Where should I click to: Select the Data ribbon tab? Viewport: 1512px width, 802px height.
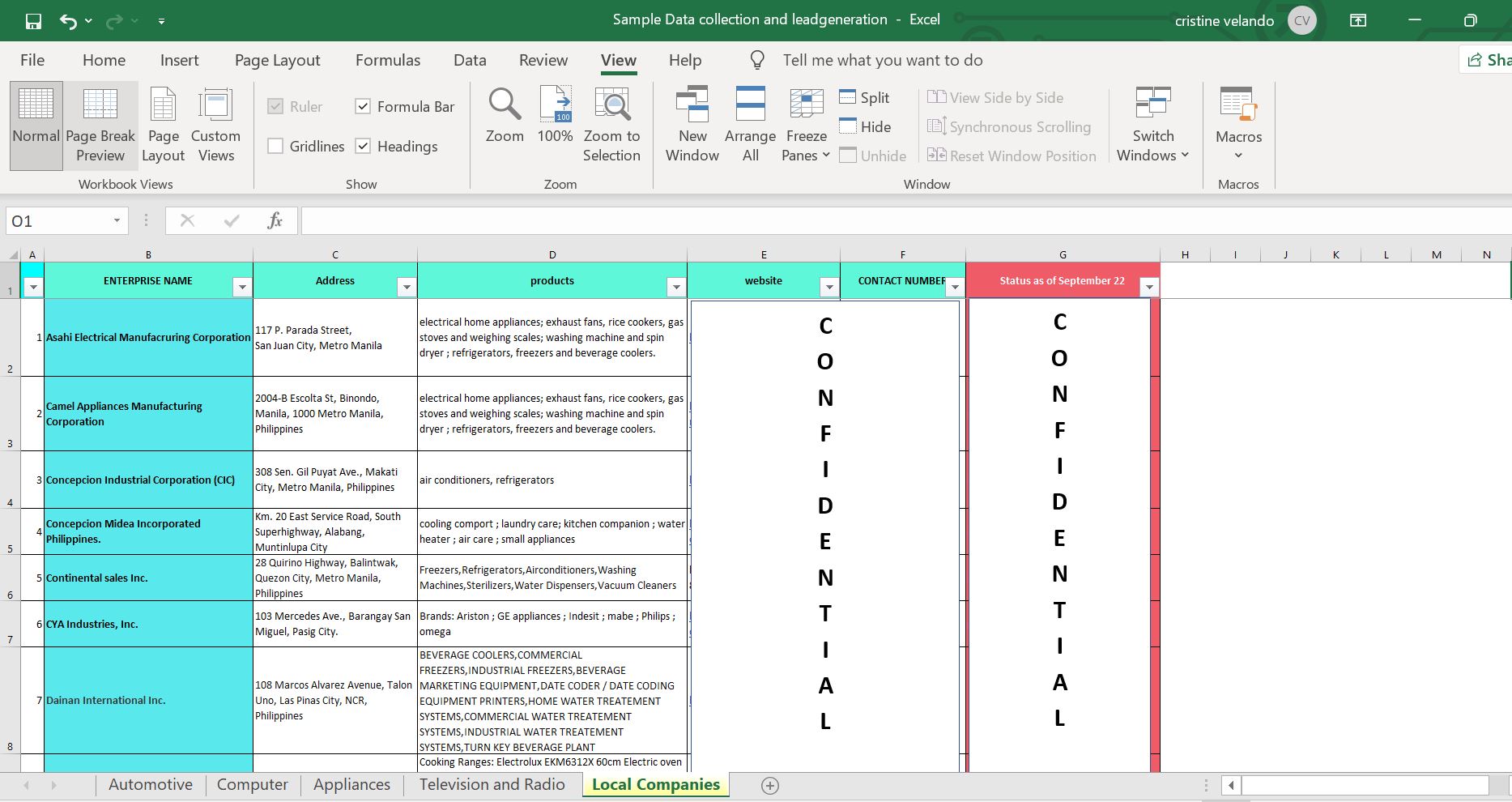pyautogui.click(x=470, y=60)
